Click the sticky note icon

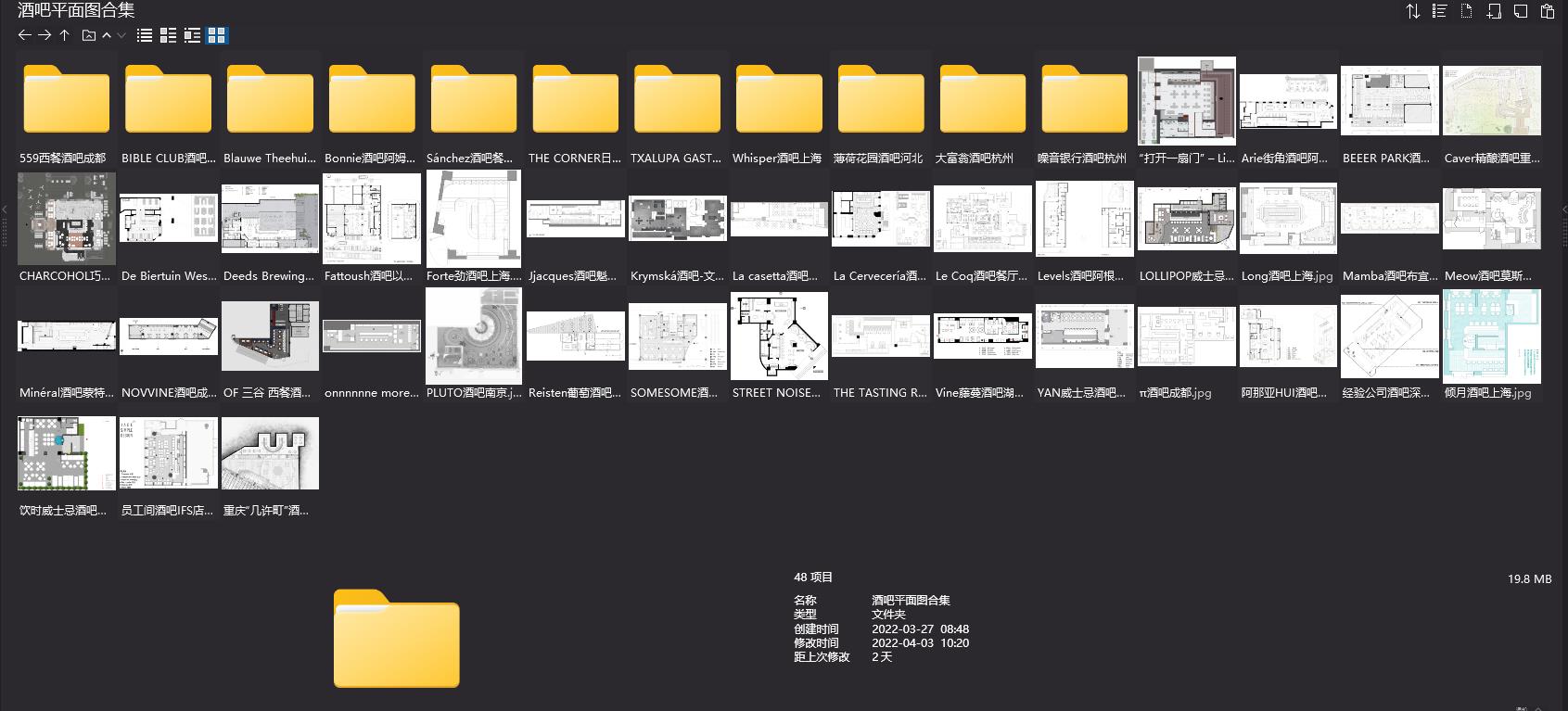(x=1521, y=11)
